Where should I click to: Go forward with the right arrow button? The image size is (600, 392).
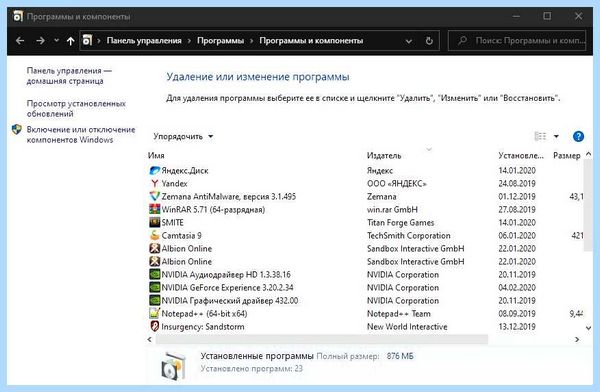click(40, 41)
